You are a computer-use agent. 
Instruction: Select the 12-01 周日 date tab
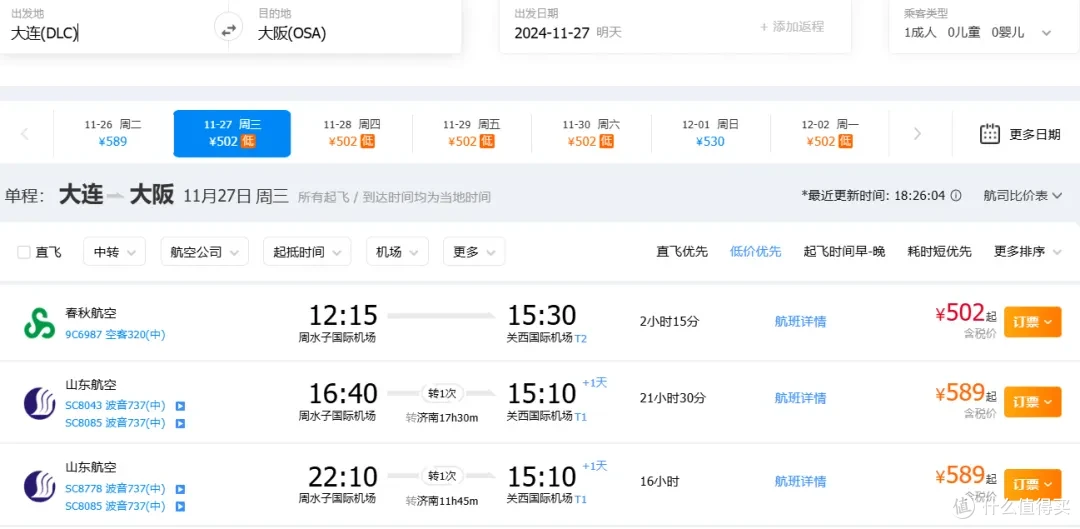pos(710,134)
